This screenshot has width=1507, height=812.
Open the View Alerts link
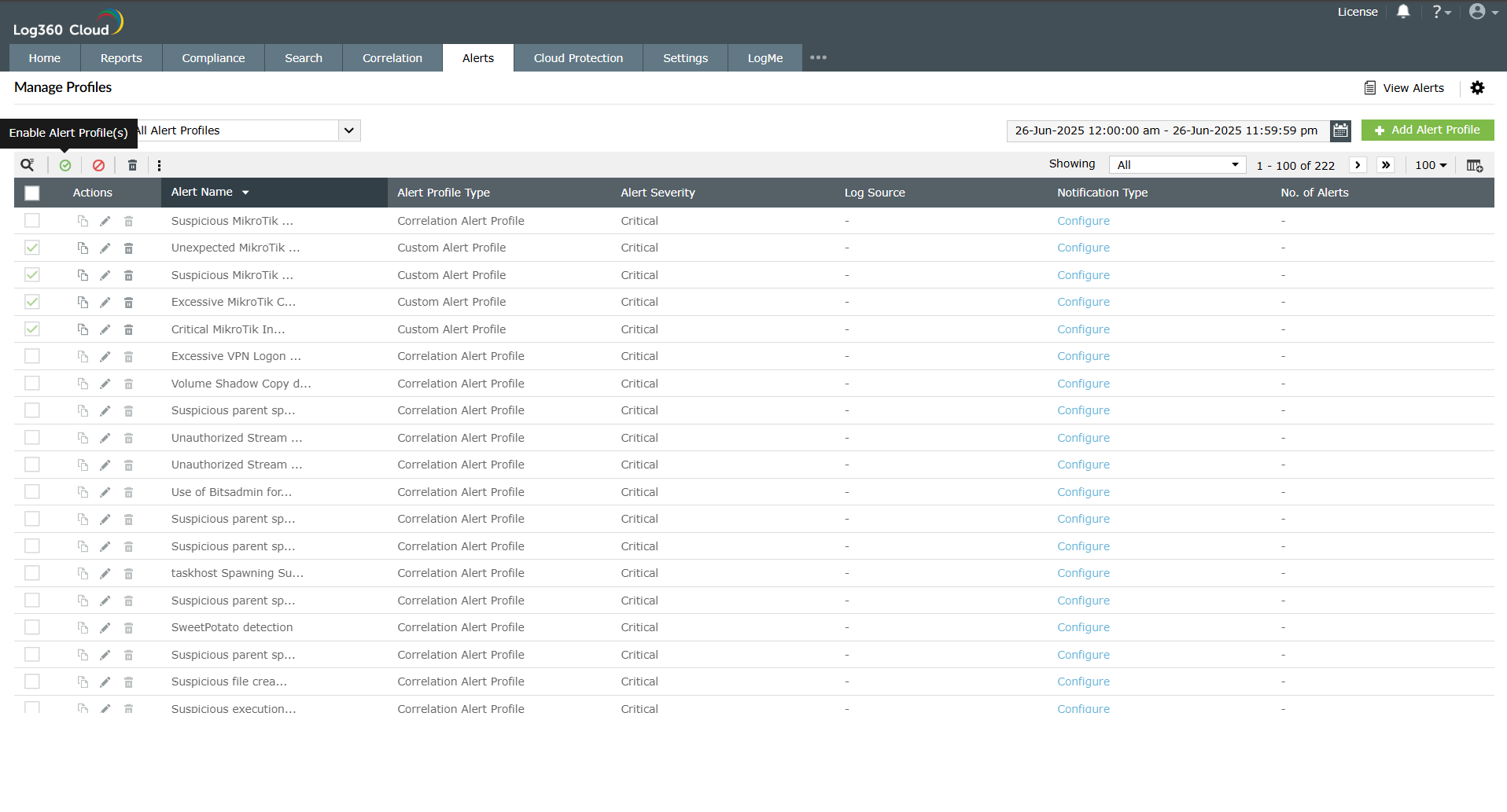1404,88
